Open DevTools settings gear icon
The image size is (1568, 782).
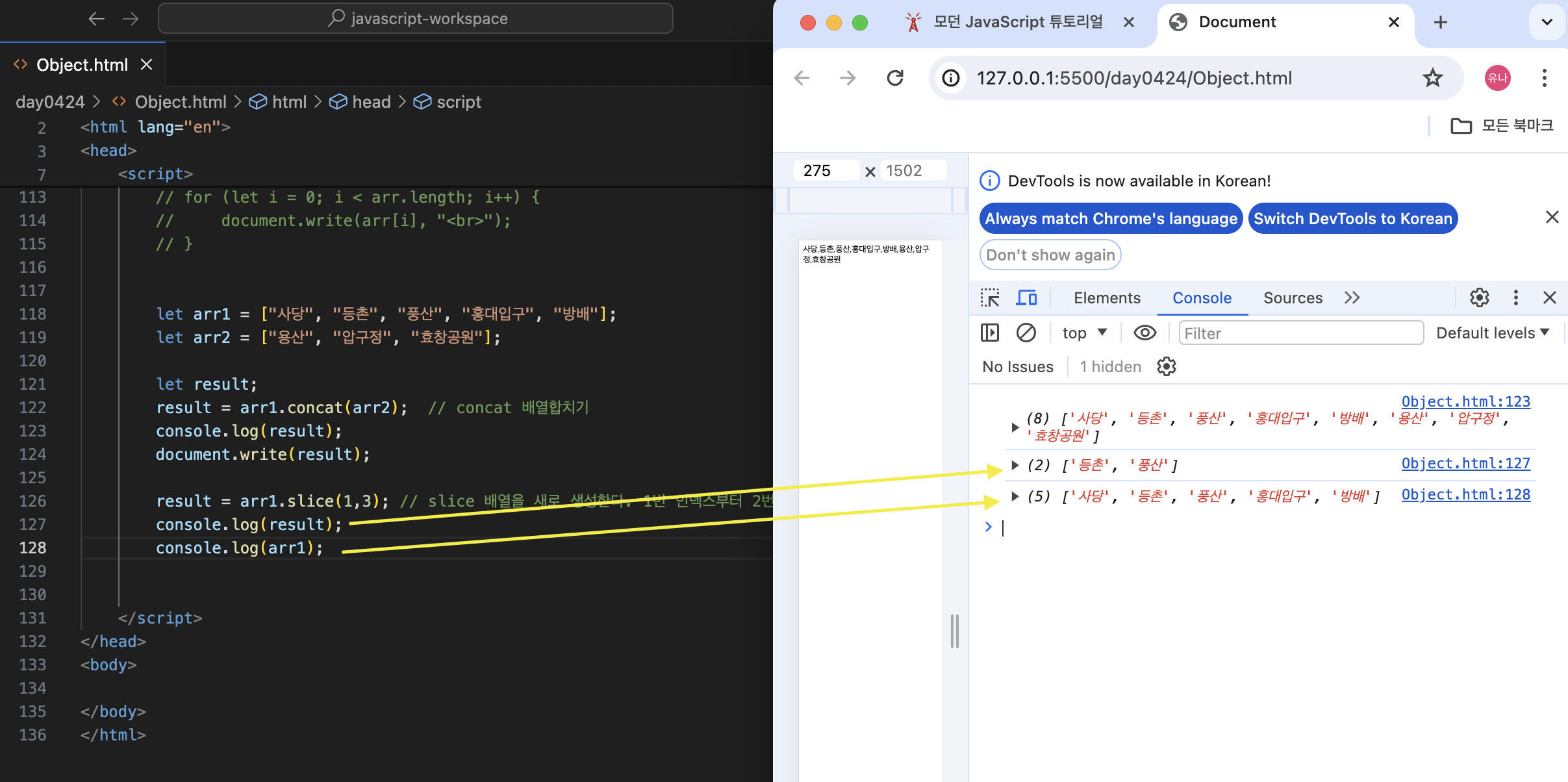tap(1479, 298)
